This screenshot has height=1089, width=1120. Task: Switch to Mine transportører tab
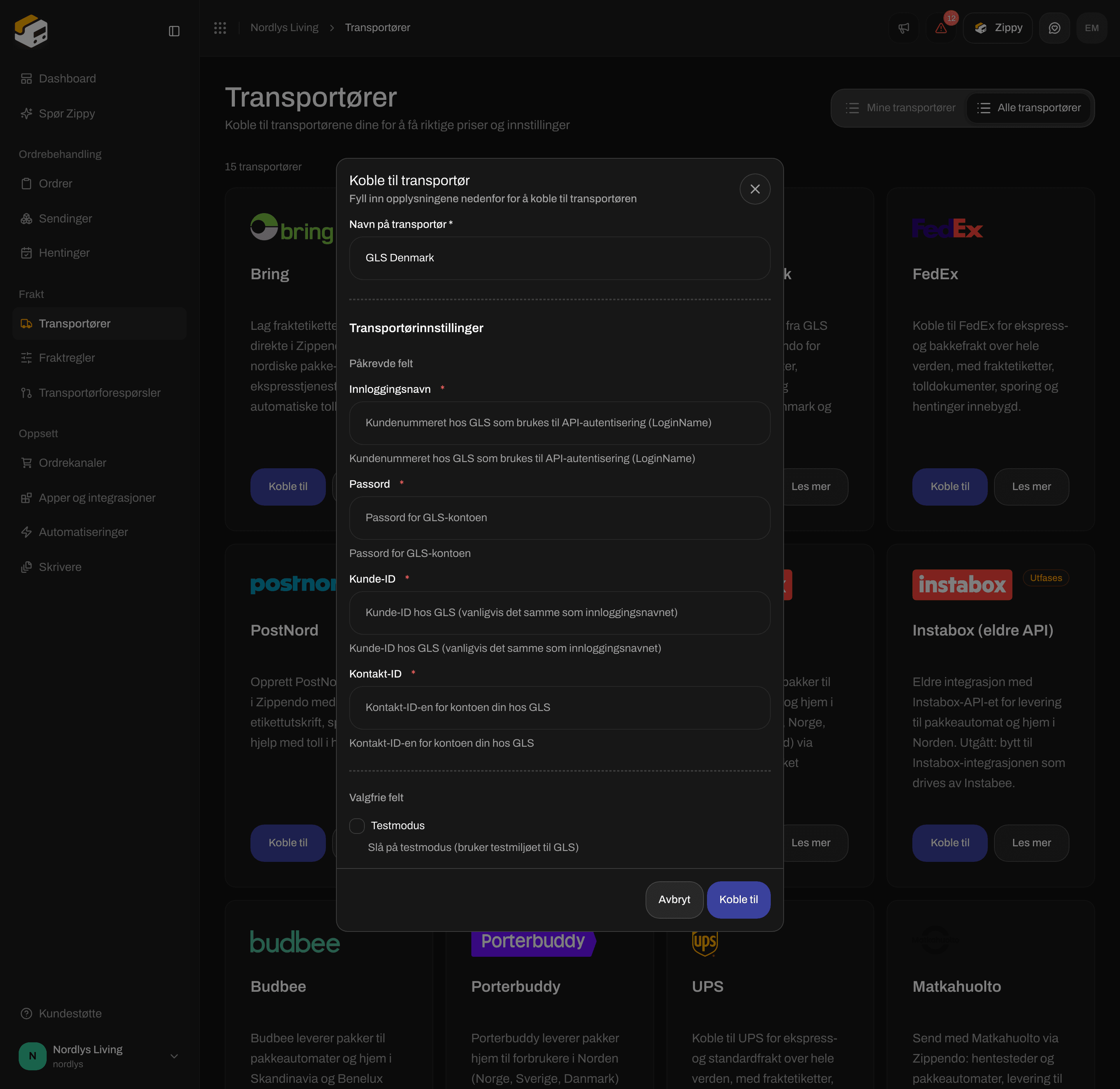(x=900, y=107)
